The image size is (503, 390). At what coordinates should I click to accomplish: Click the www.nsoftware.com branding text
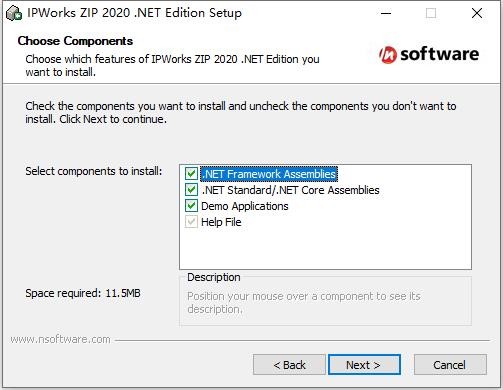pos(60,339)
